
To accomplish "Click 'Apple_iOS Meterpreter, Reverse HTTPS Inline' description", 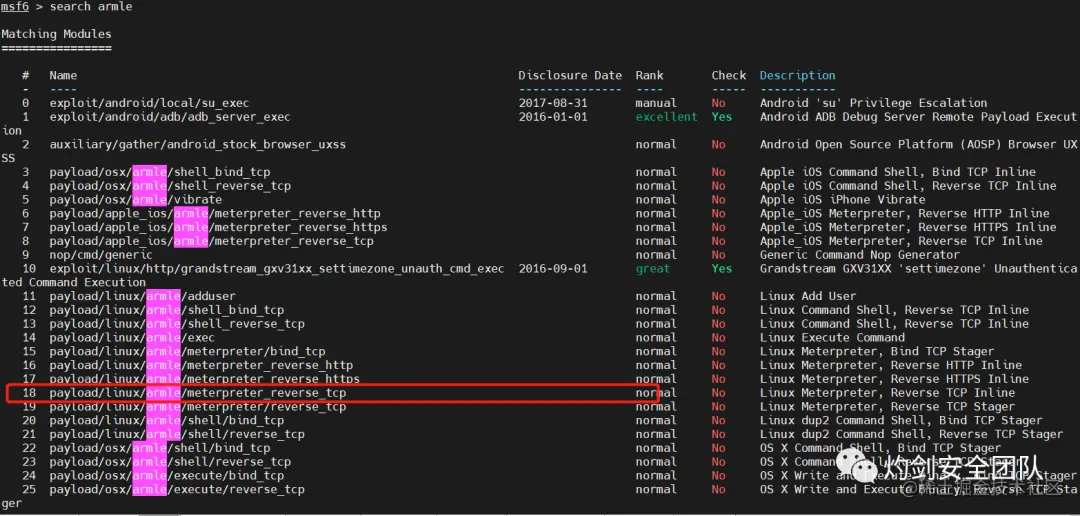I will point(908,227).
